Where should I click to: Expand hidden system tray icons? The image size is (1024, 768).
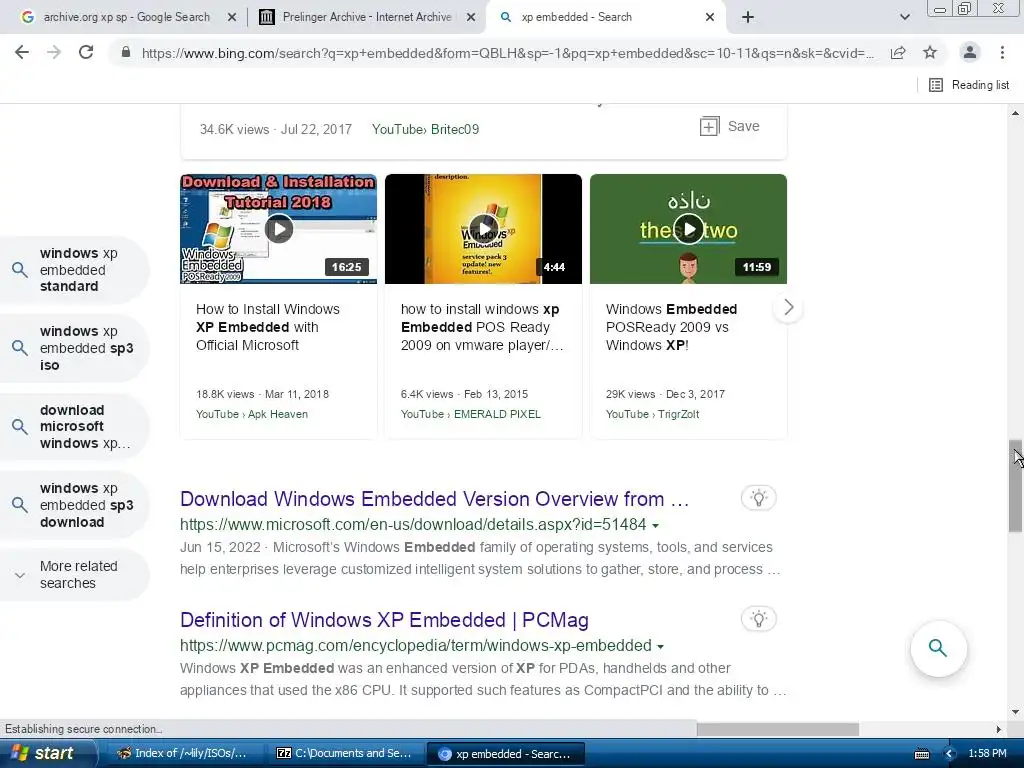click(950, 754)
